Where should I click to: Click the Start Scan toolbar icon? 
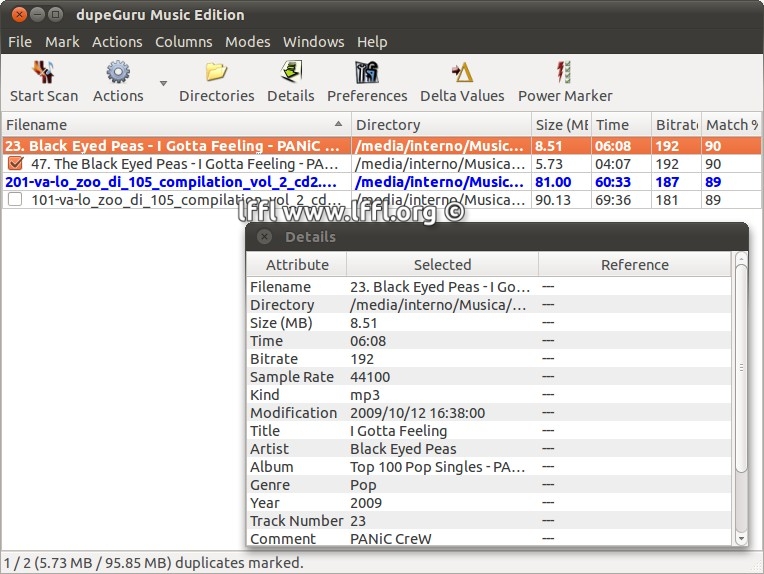[43, 73]
